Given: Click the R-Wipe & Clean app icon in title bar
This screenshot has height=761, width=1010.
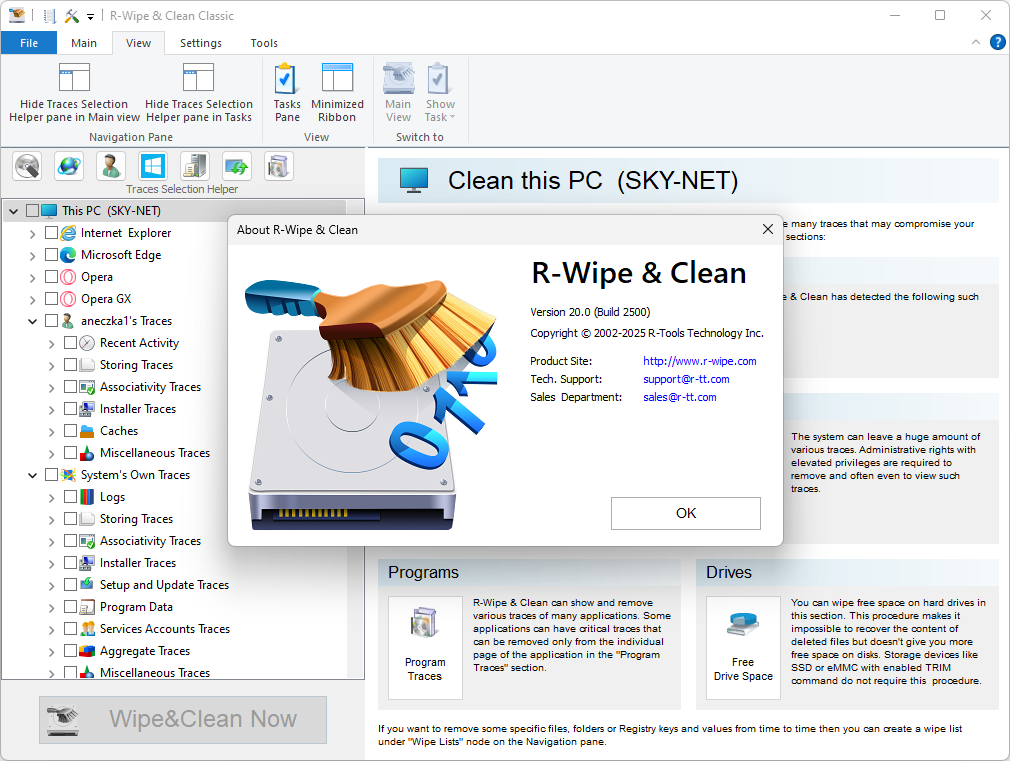Looking at the screenshot, I should point(17,15).
